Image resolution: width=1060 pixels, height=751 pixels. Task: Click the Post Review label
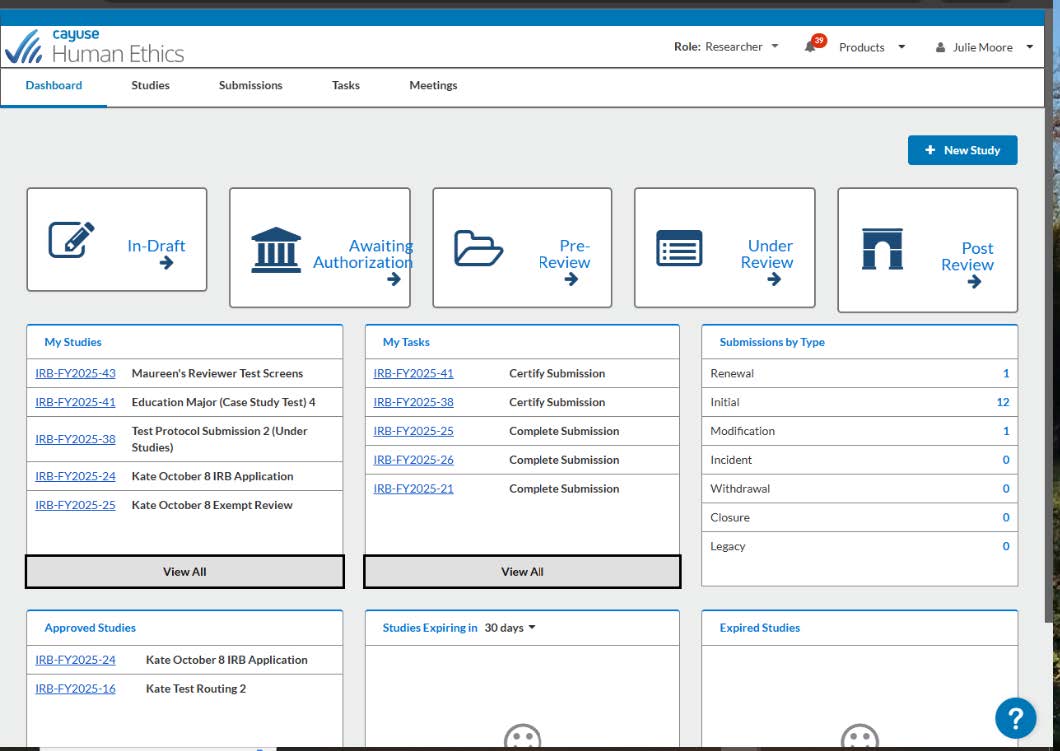pos(967,257)
